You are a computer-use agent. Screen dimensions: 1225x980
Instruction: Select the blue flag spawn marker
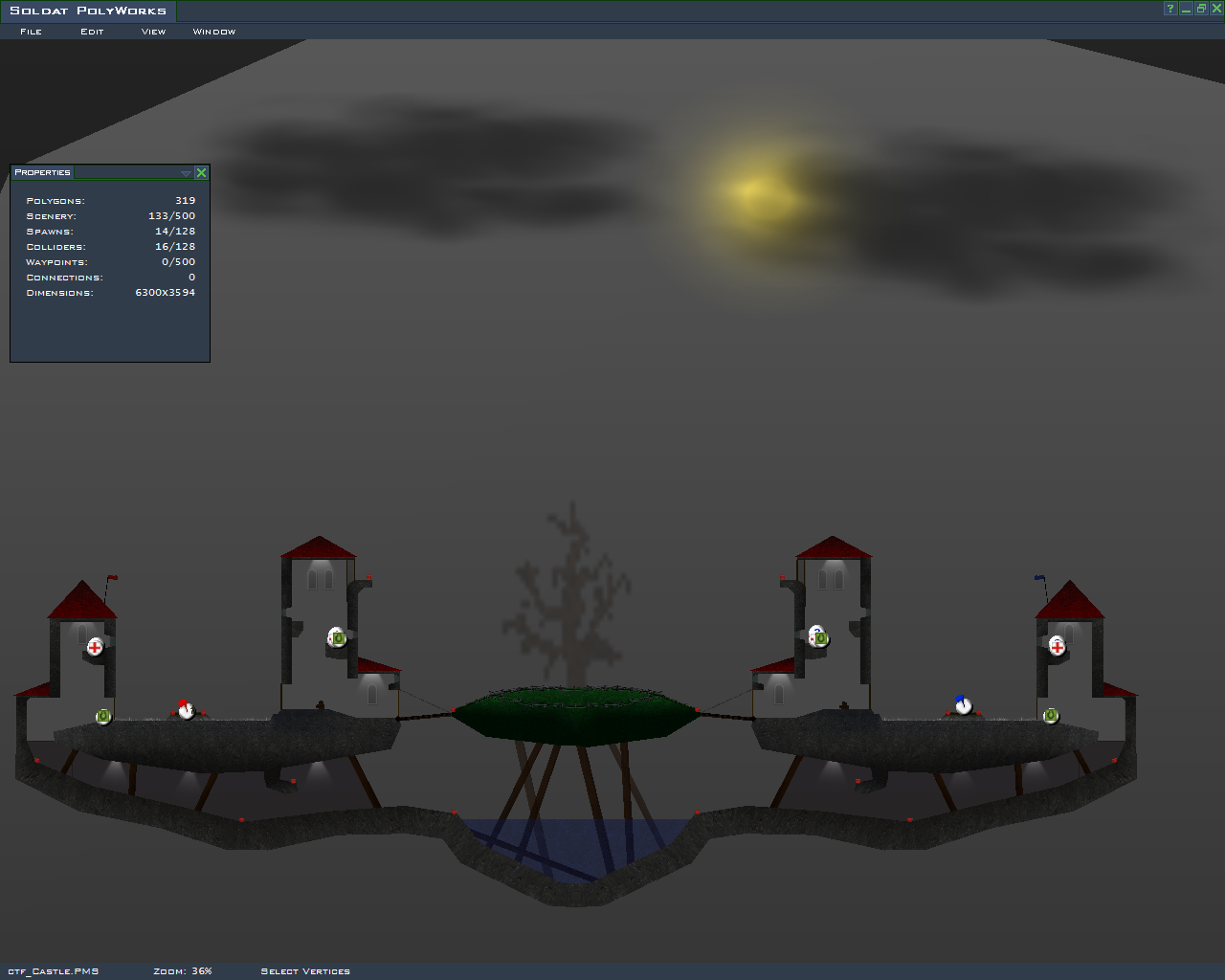point(963,705)
